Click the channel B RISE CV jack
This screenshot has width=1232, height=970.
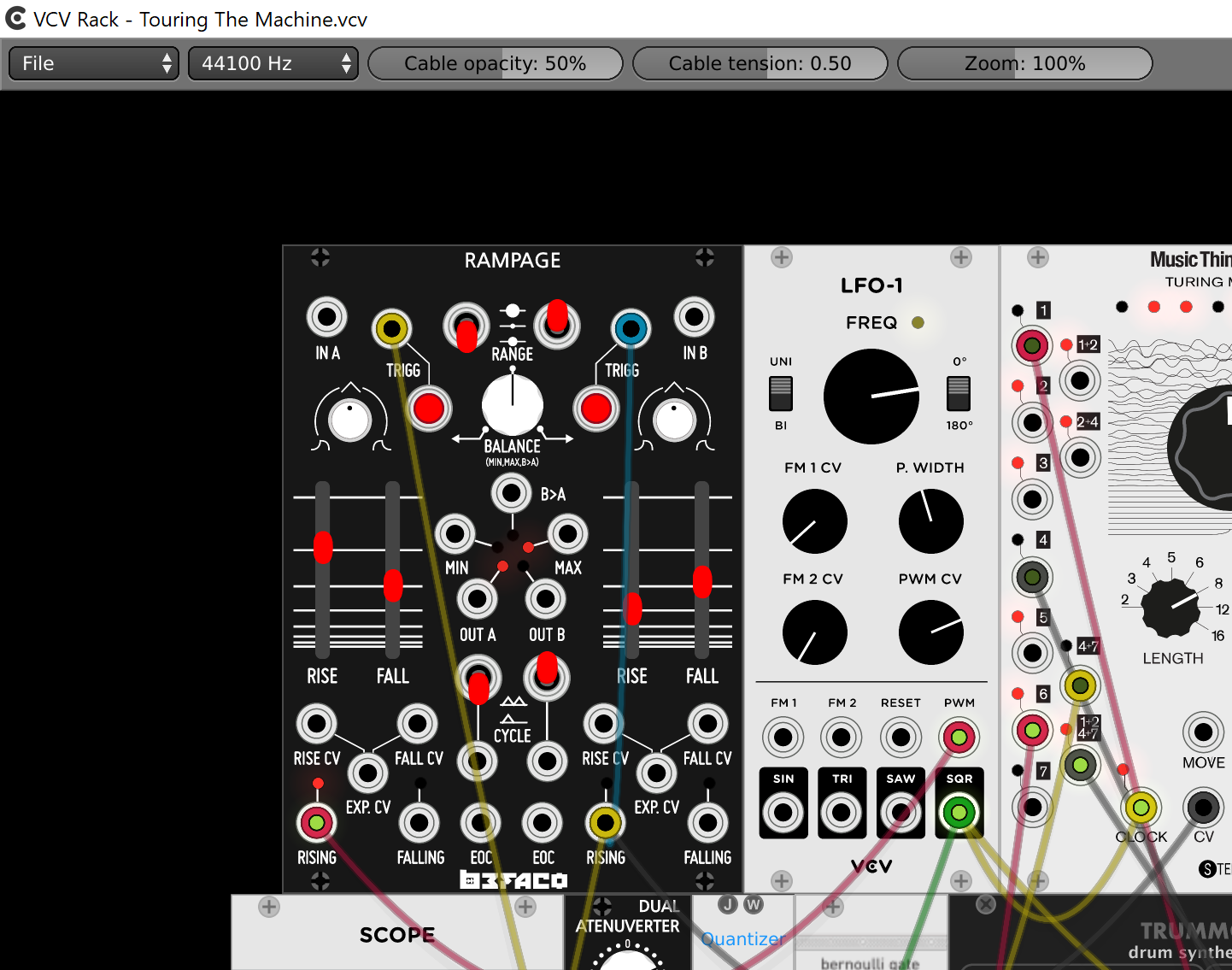click(x=604, y=724)
